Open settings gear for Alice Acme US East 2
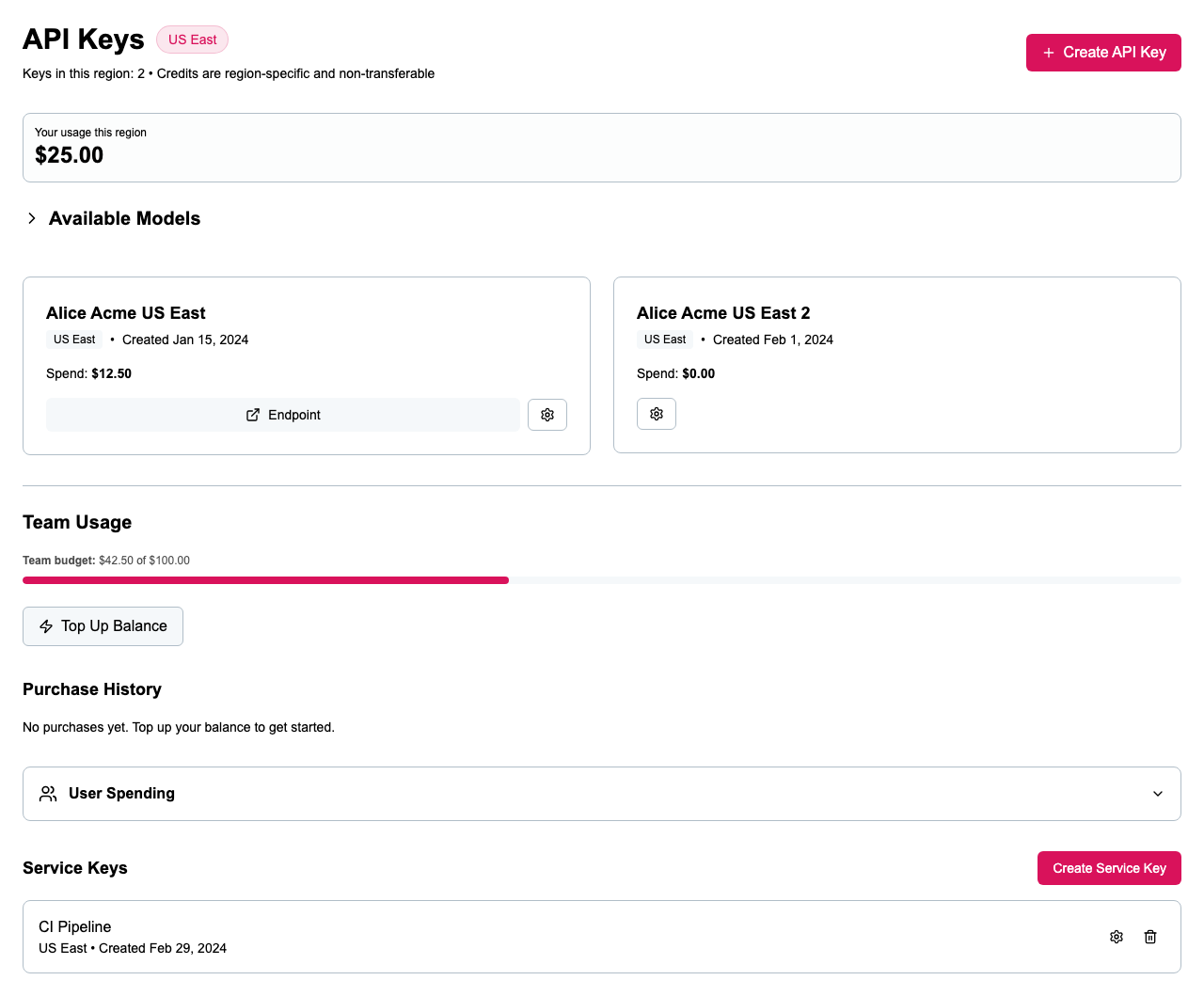The image size is (1204, 996). point(657,414)
